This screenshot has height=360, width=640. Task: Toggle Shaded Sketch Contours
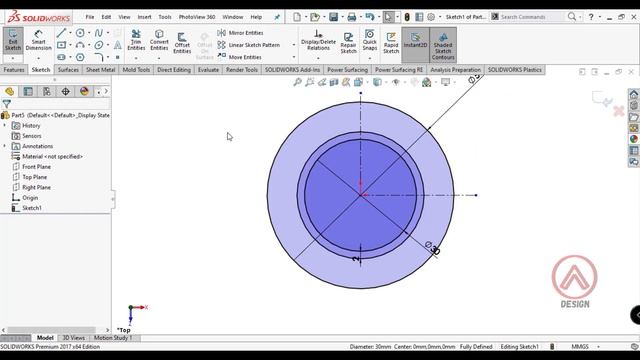coord(443,45)
